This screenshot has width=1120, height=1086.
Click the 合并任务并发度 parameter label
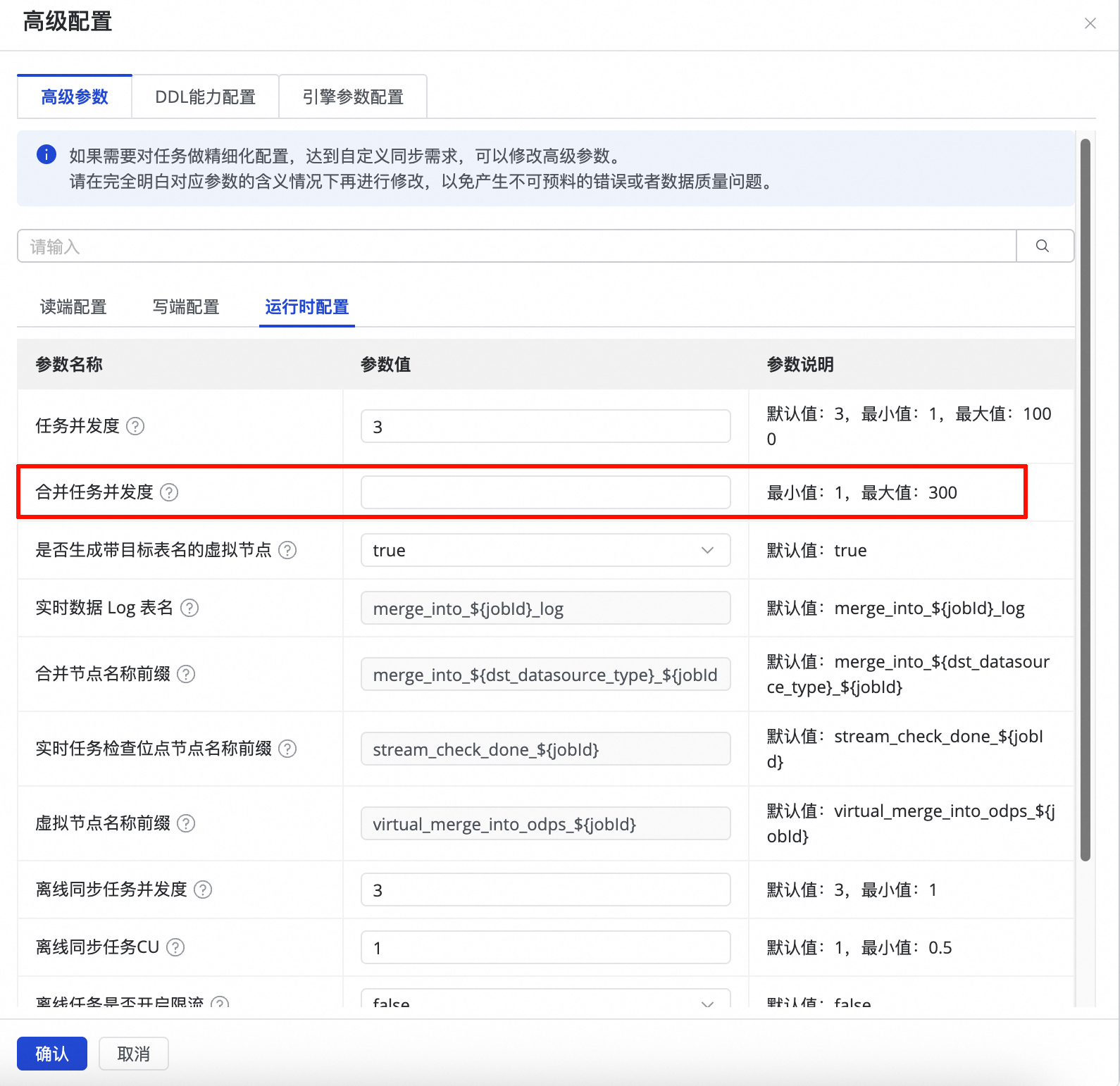click(94, 492)
